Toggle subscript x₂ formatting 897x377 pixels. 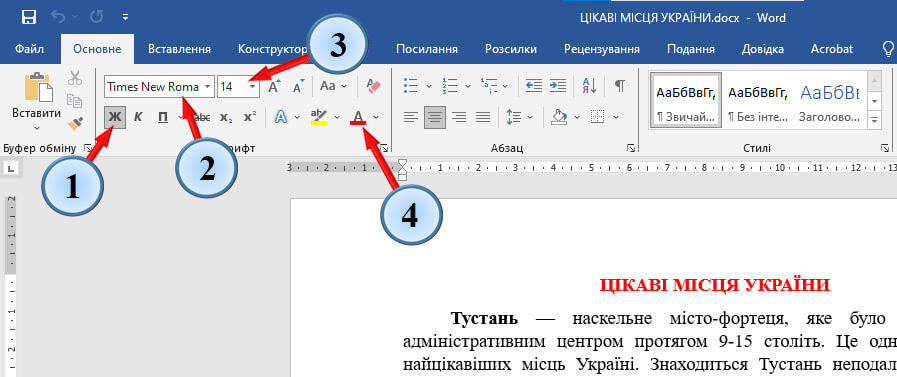(226, 117)
